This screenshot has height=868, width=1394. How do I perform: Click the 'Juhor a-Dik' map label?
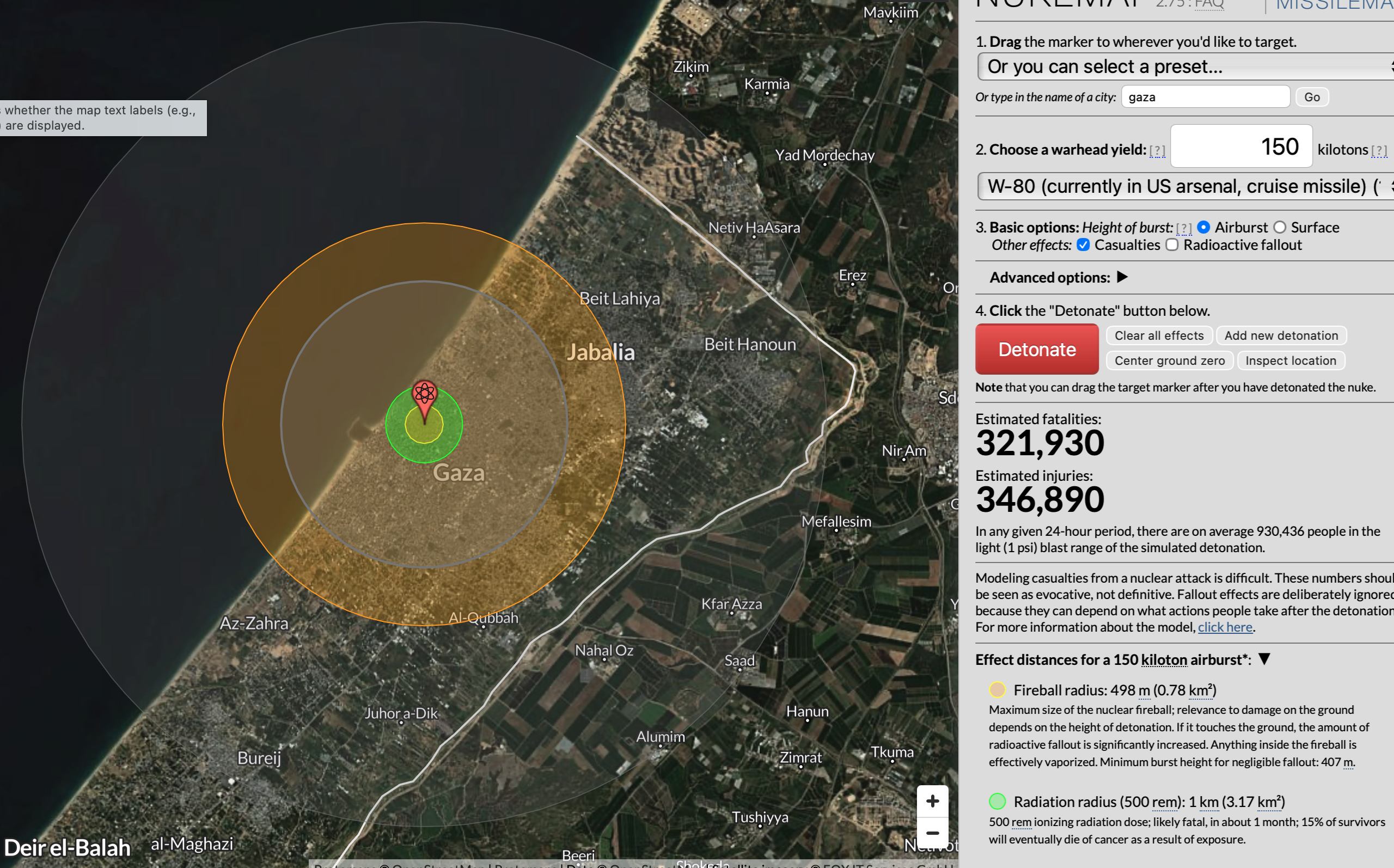coord(401,713)
